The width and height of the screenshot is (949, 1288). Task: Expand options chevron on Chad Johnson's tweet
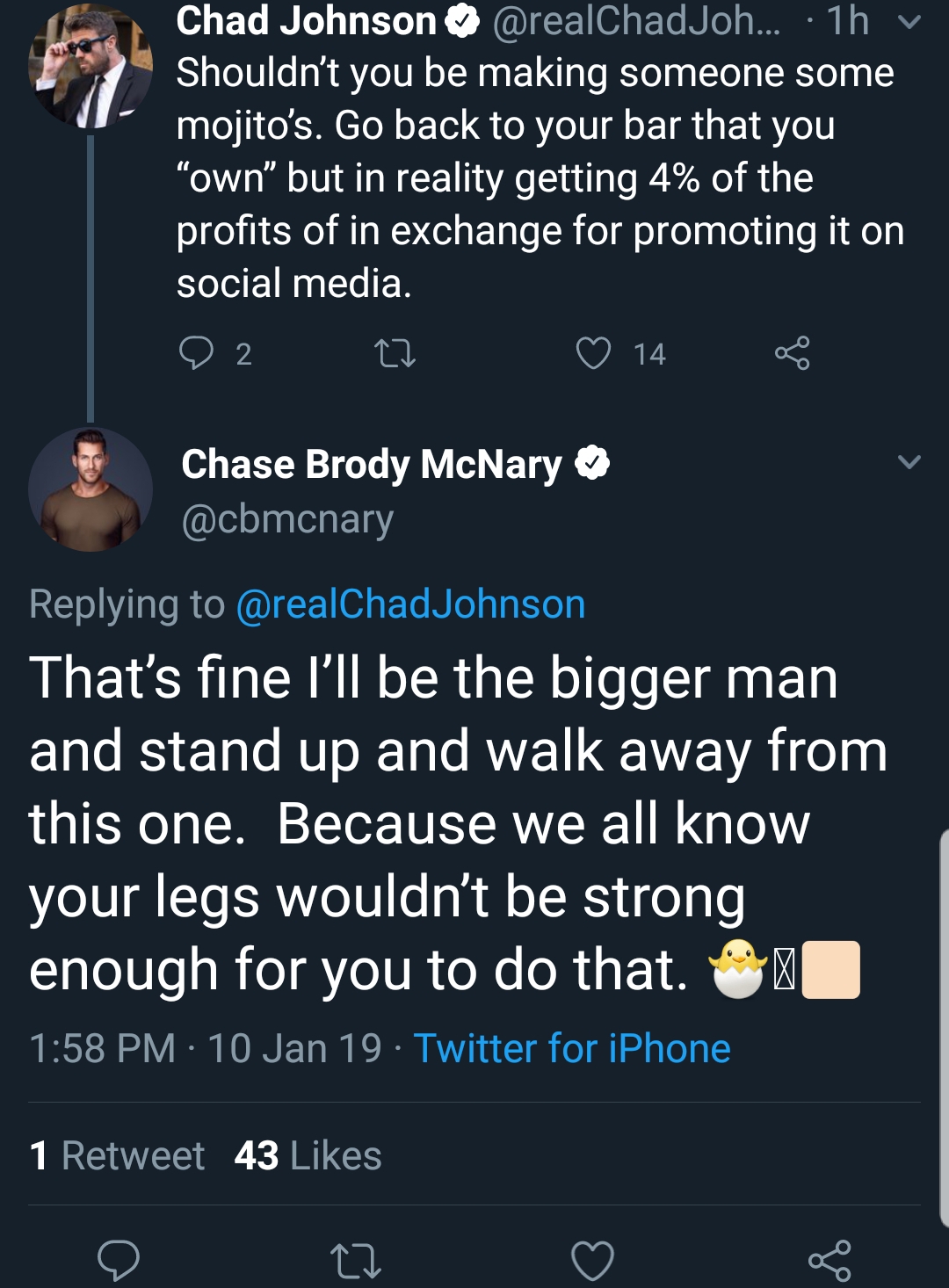point(909,22)
